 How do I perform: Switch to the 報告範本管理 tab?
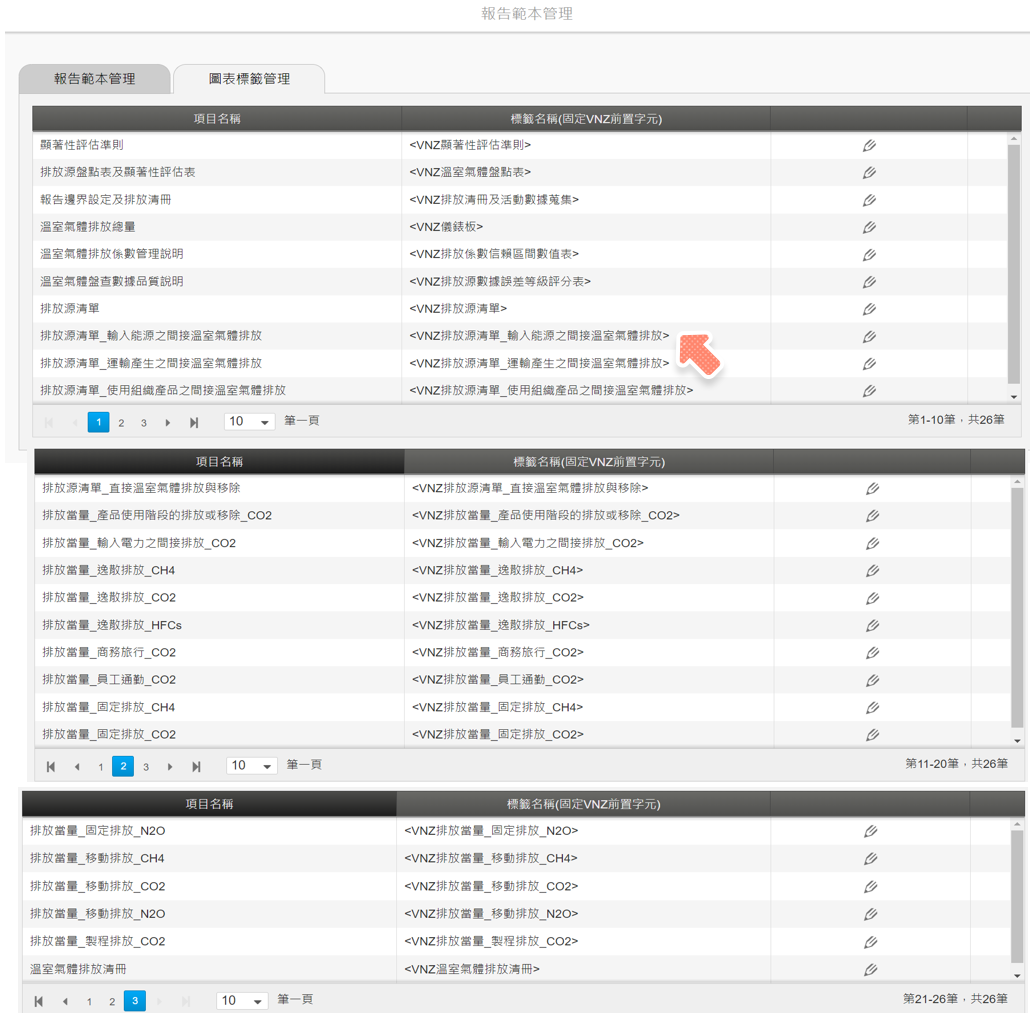coord(95,79)
